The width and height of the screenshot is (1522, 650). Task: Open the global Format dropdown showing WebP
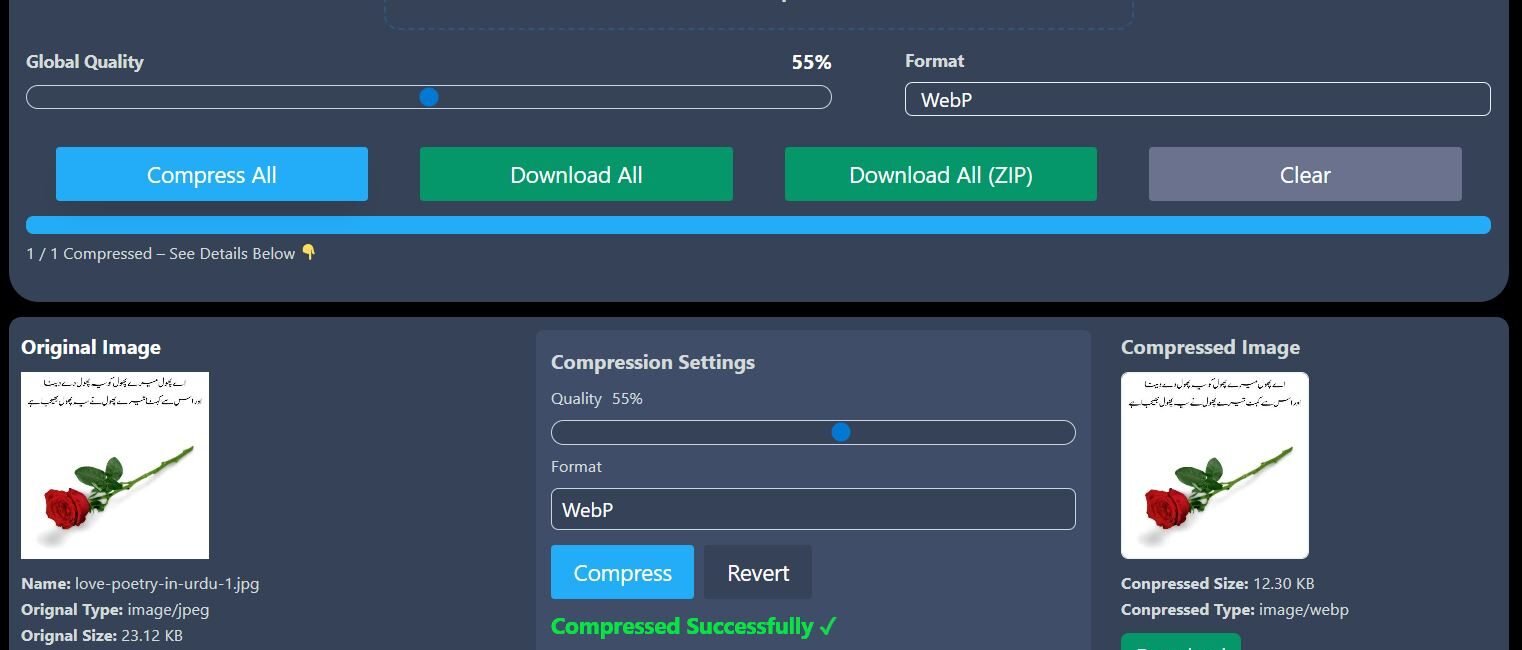pos(1197,99)
